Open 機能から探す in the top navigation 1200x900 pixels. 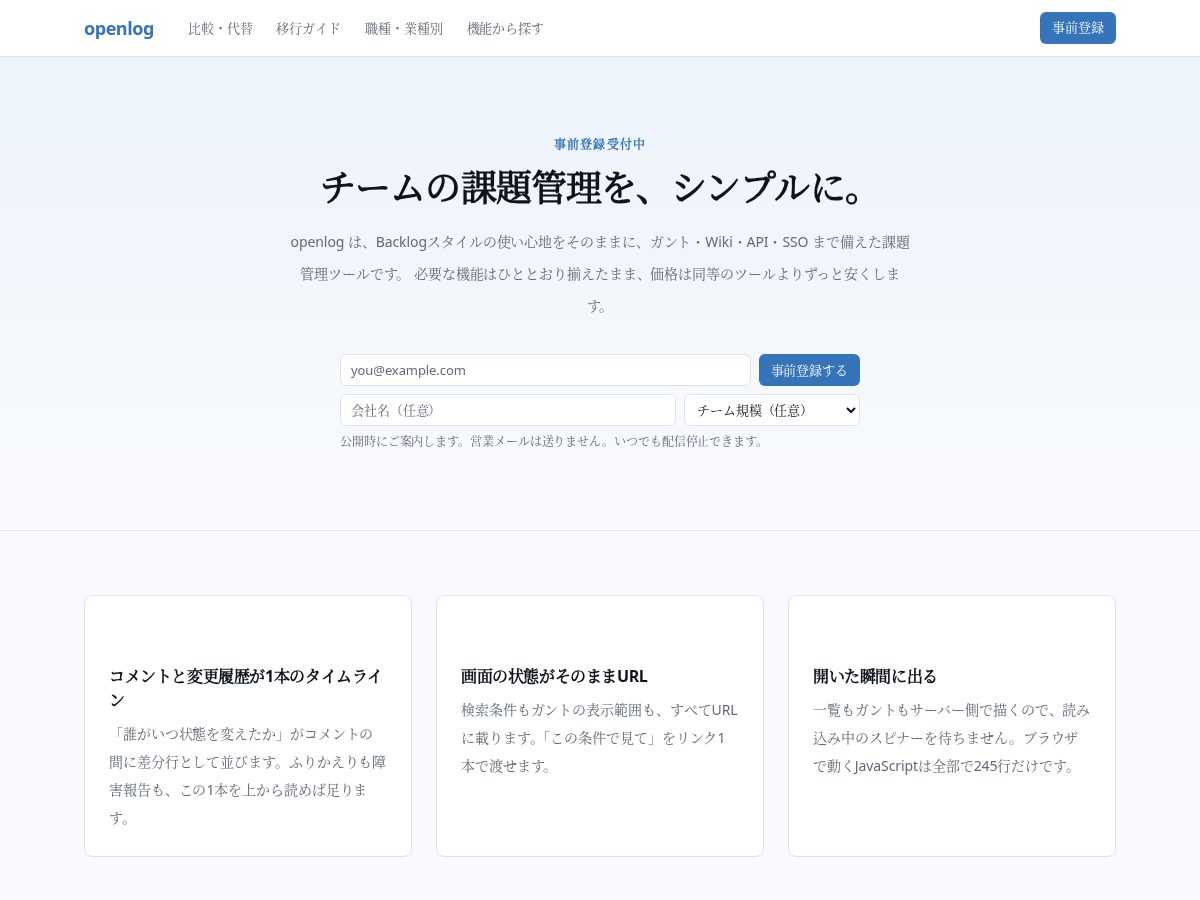[505, 28]
